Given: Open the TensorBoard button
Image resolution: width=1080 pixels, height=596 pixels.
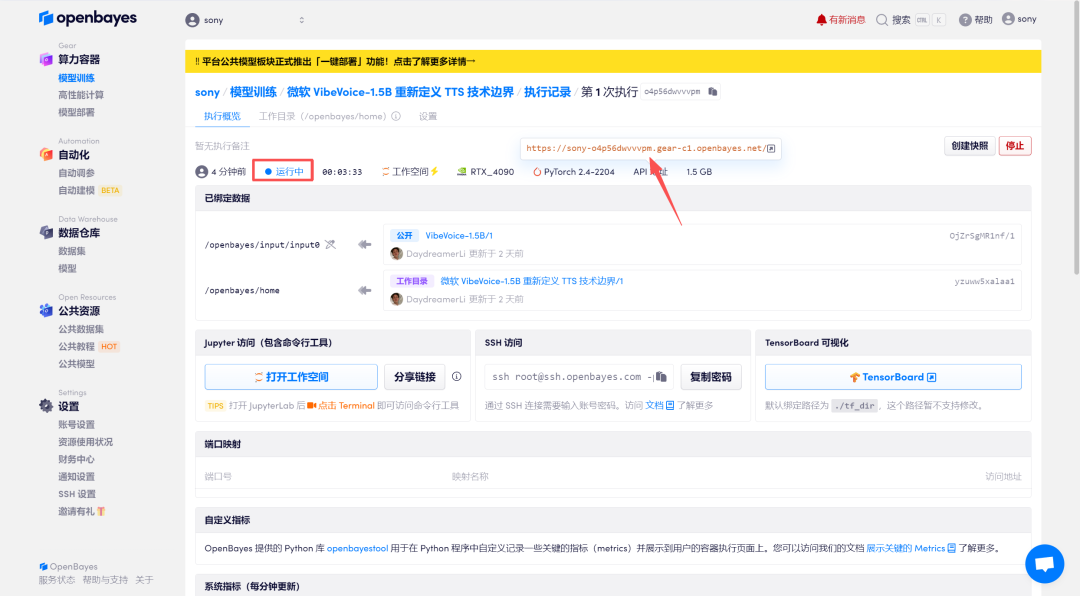Looking at the screenshot, I should click(893, 377).
